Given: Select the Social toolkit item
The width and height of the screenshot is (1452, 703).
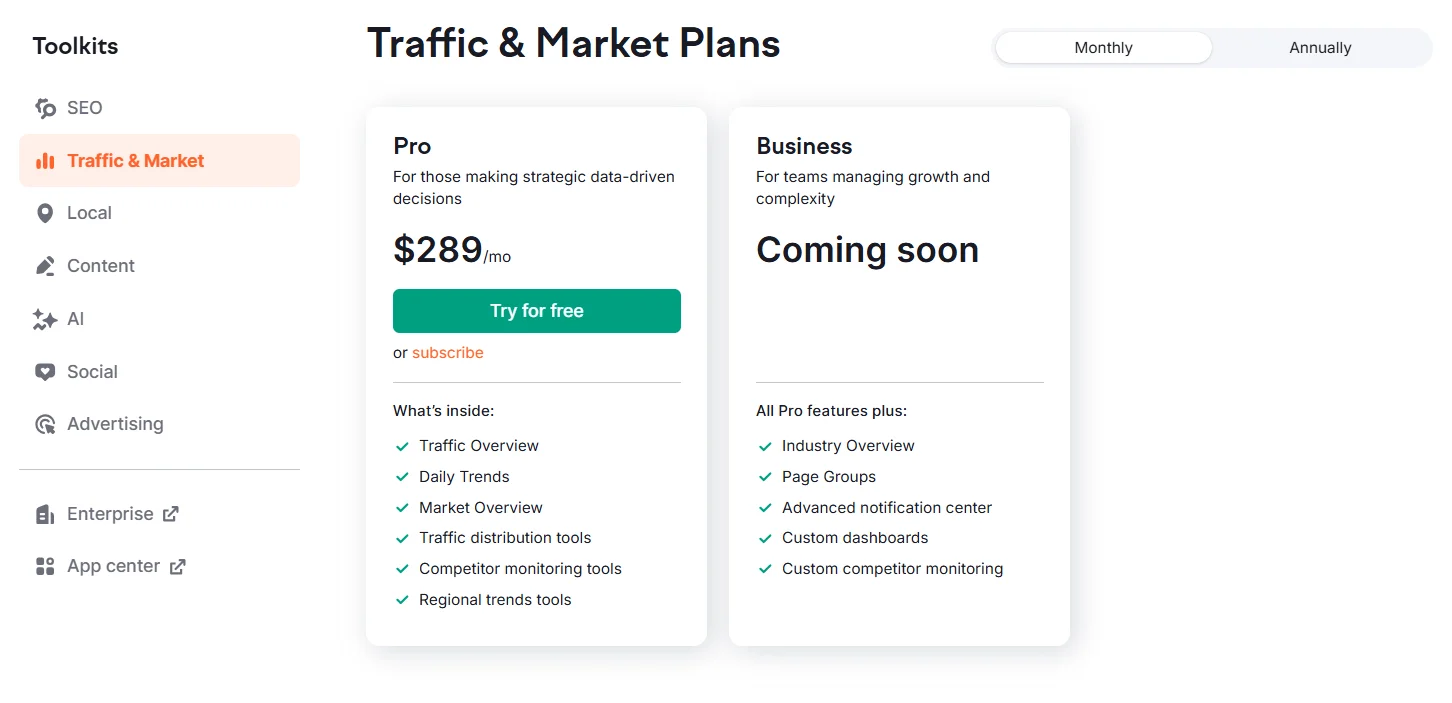Looking at the screenshot, I should point(92,372).
